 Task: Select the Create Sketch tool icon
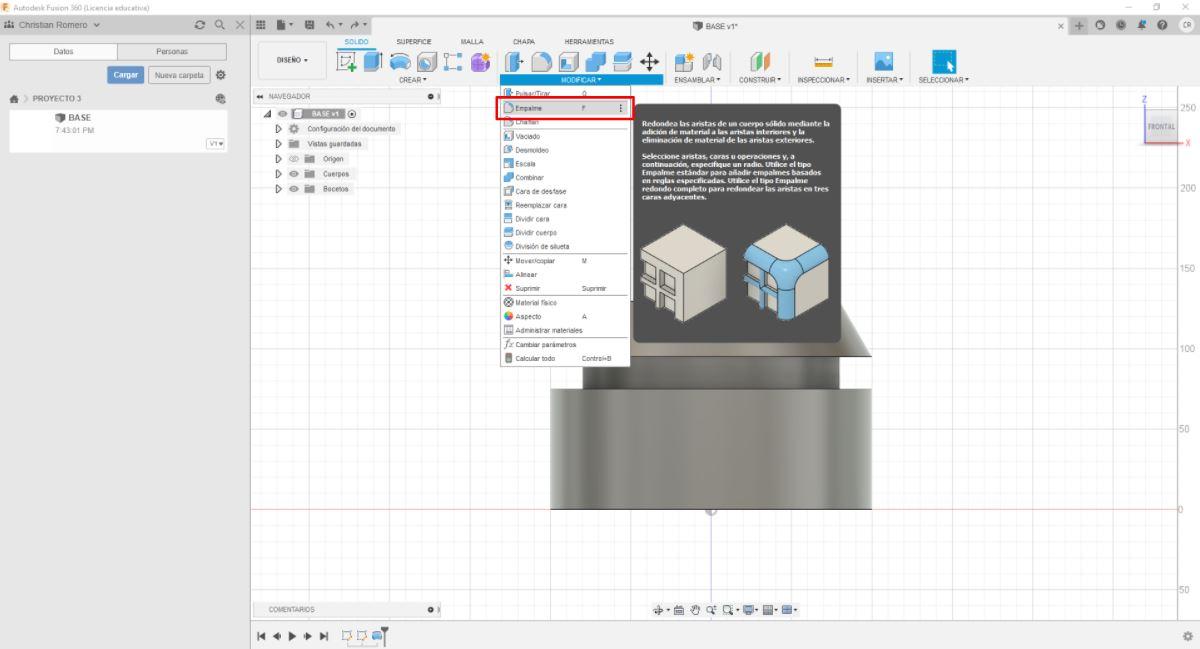(348, 62)
